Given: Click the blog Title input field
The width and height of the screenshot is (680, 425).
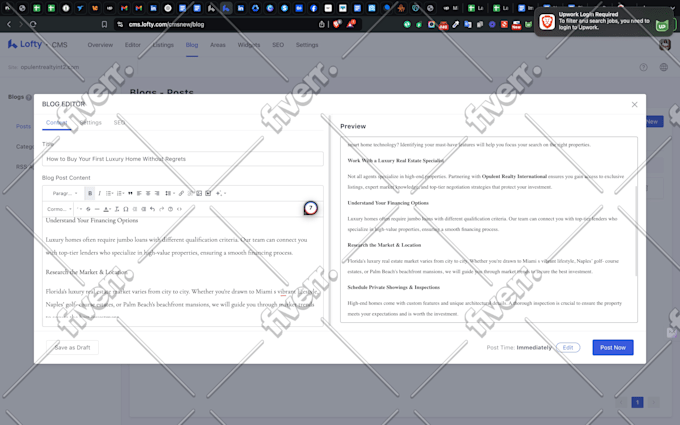Looking at the screenshot, I should [183, 159].
